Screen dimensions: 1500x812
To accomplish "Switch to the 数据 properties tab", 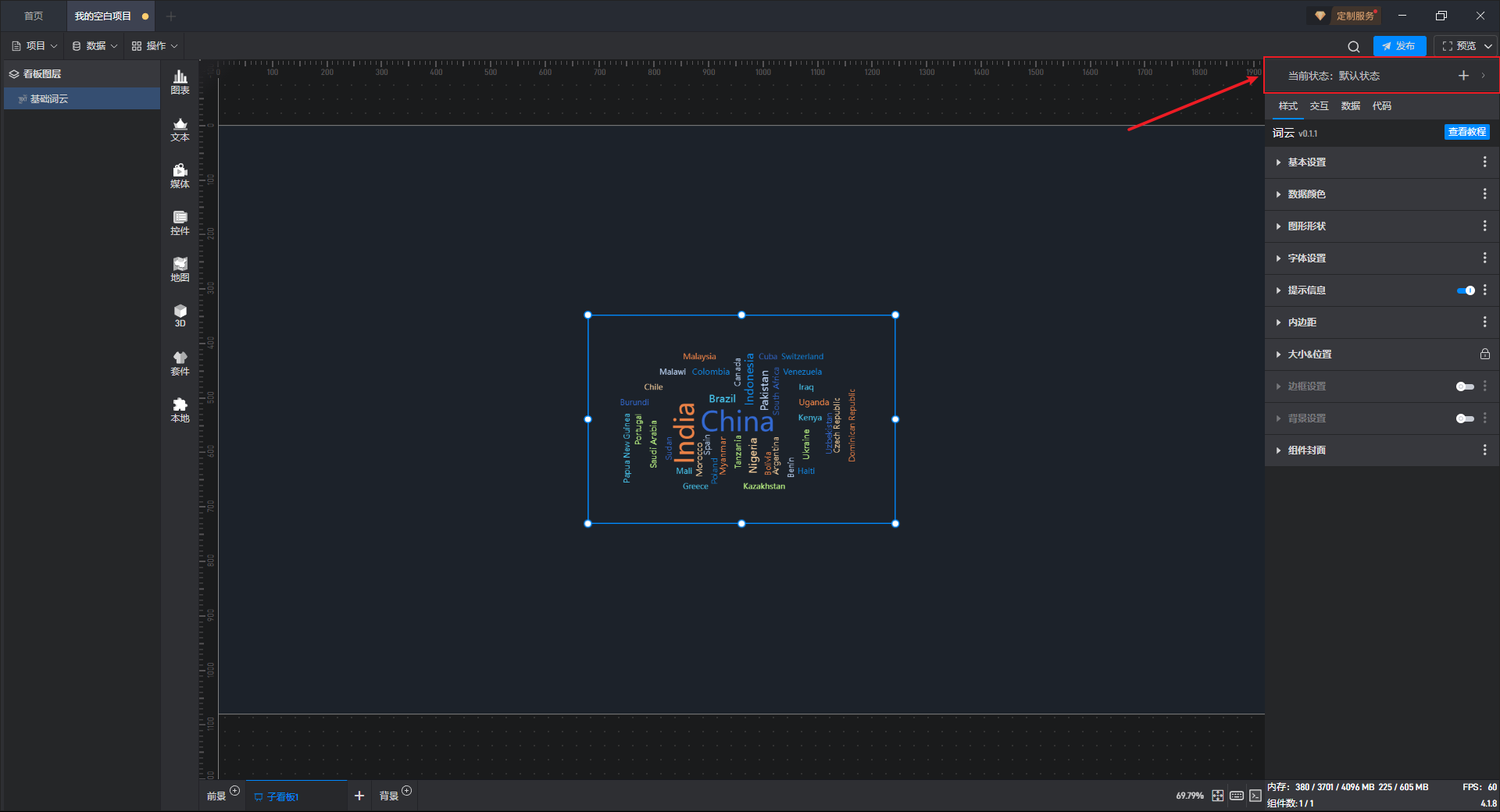I will [x=1350, y=106].
